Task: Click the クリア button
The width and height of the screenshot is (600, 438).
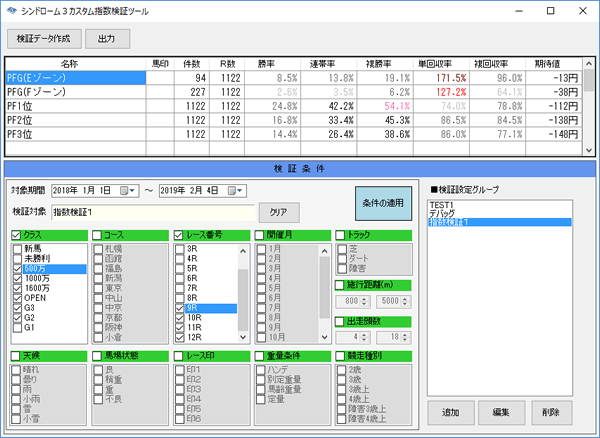Action: click(279, 212)
